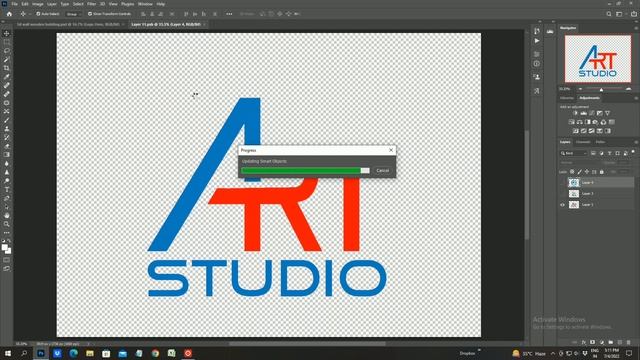The image size is (640, 360).
Task: Hide Layer 1 using its eye icon
Action: point(562,205)
